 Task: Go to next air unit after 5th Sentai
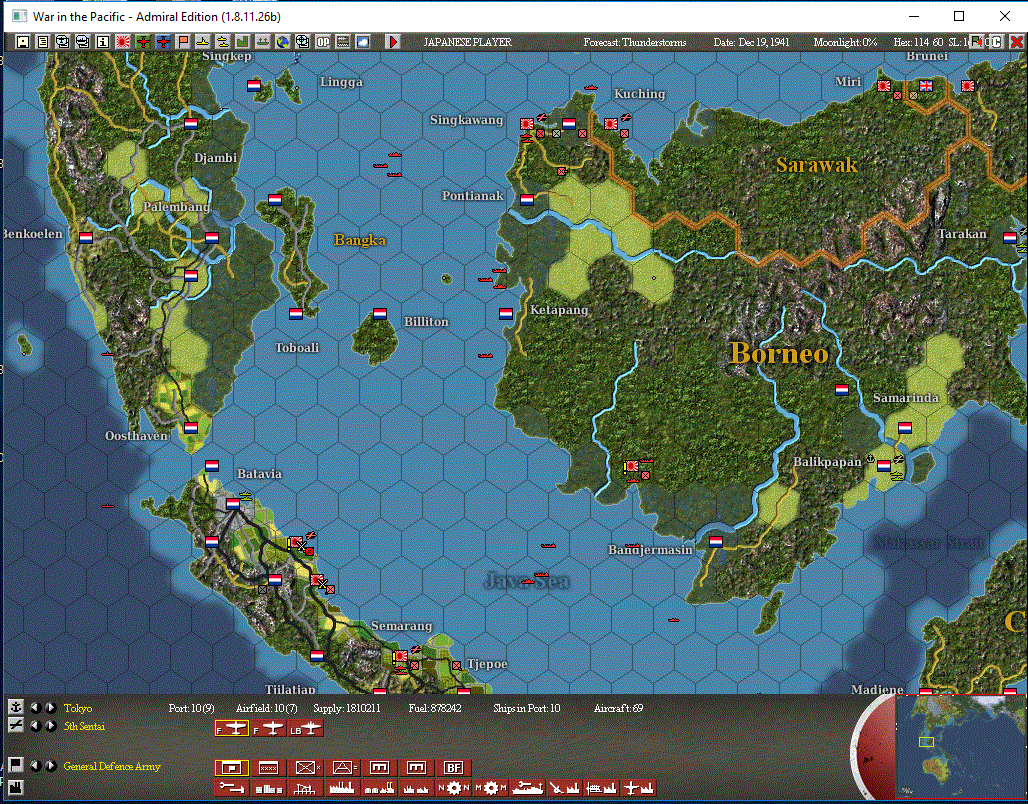(x=50, y=726)
